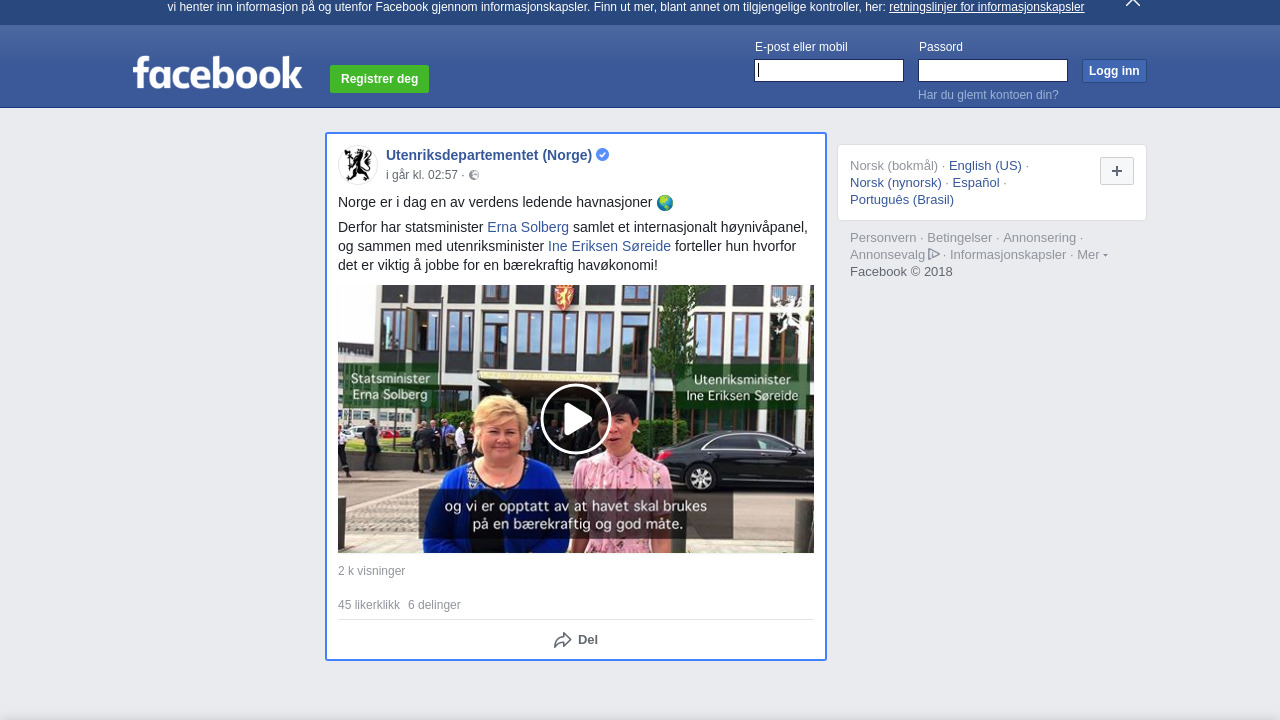Open Ine Eriksen Søreide profile link
The width and height of the screenshot is (1280, 720).
point(609,246)
